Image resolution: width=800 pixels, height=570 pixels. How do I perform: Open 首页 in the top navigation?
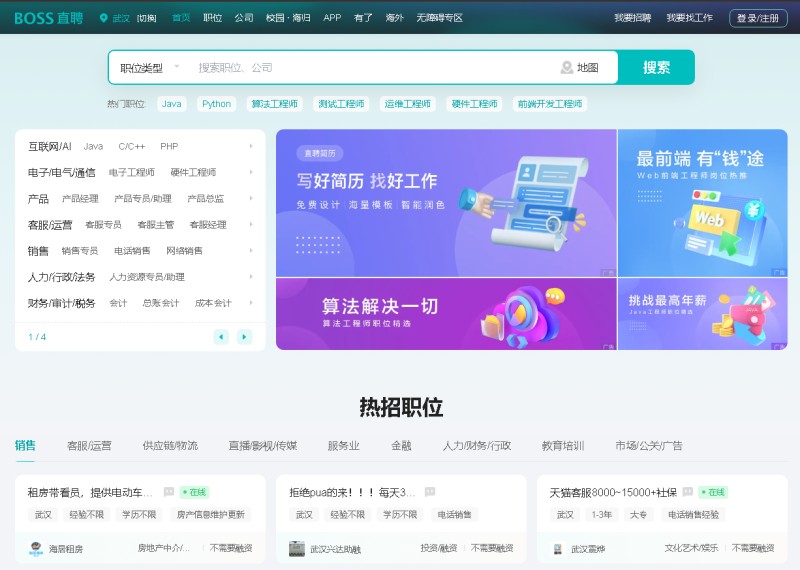point(181,18)
